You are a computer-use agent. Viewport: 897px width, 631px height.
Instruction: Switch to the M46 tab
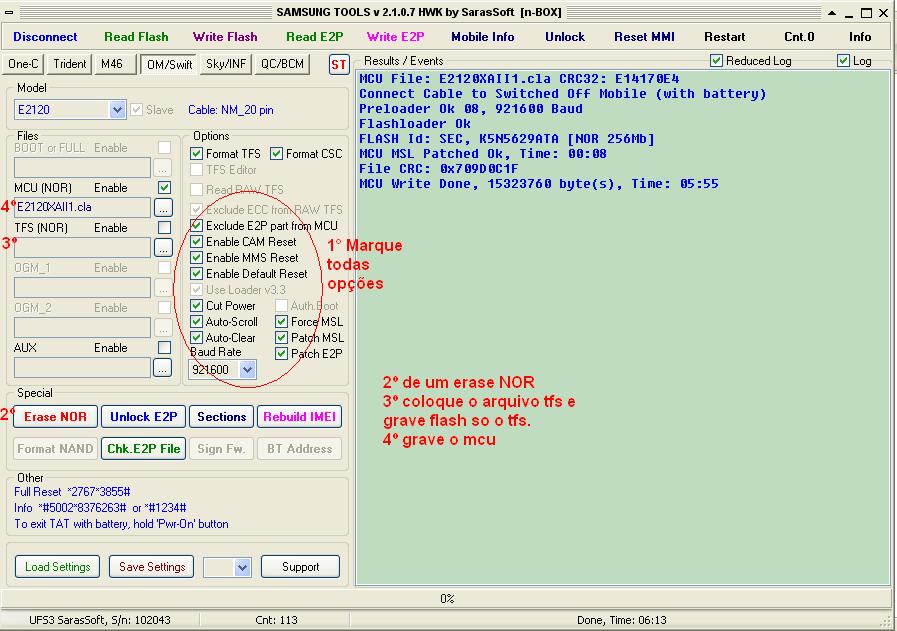click(114, 64)
